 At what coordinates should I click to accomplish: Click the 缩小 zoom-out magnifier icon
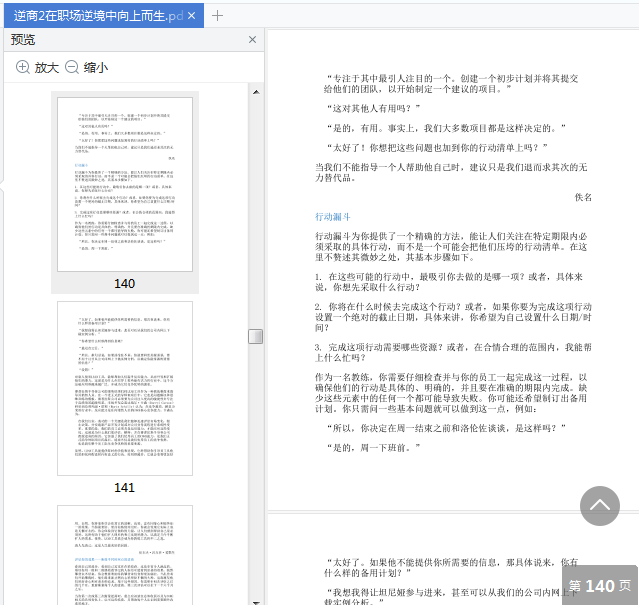(x=72, y=67)
